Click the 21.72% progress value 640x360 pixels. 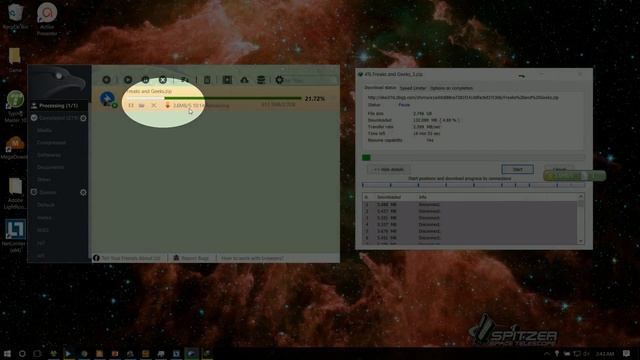315,99
